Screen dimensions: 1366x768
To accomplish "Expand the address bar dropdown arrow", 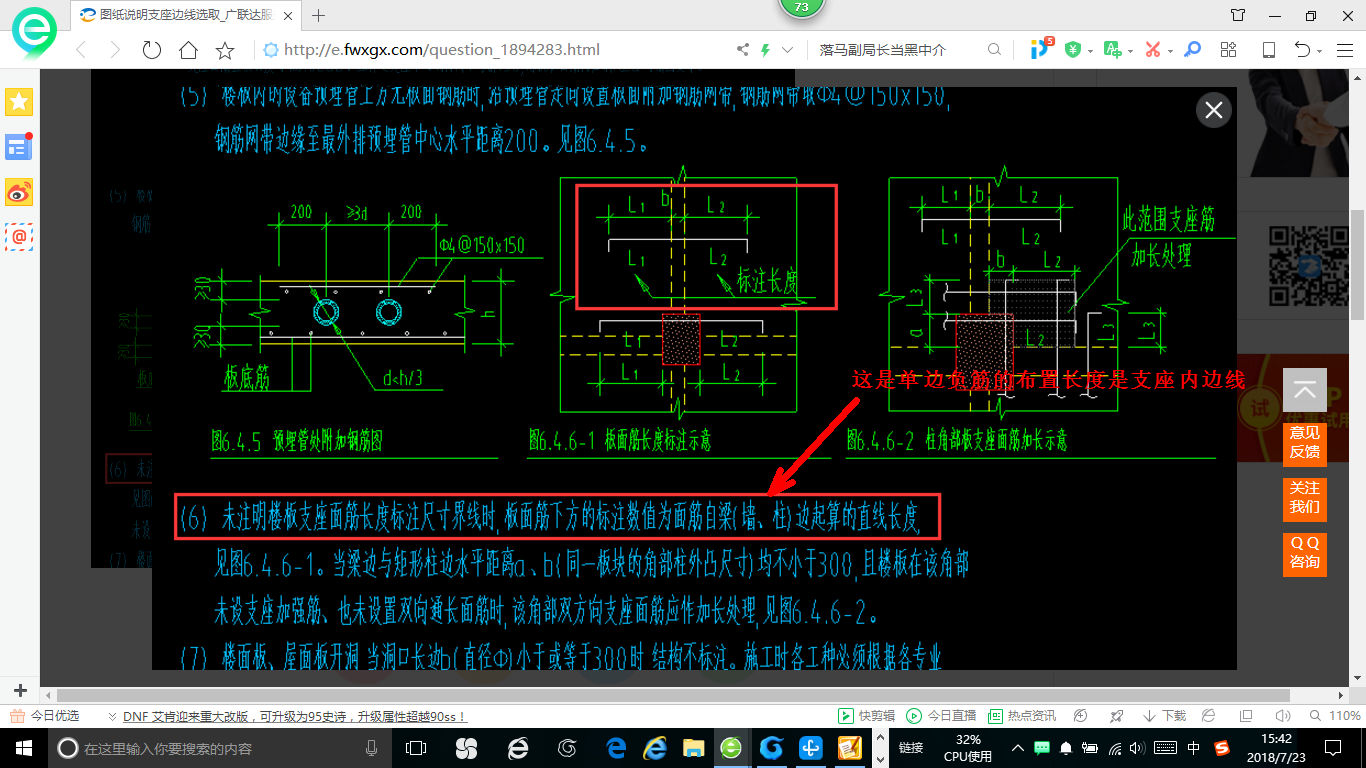I will [x=788, y=50].
